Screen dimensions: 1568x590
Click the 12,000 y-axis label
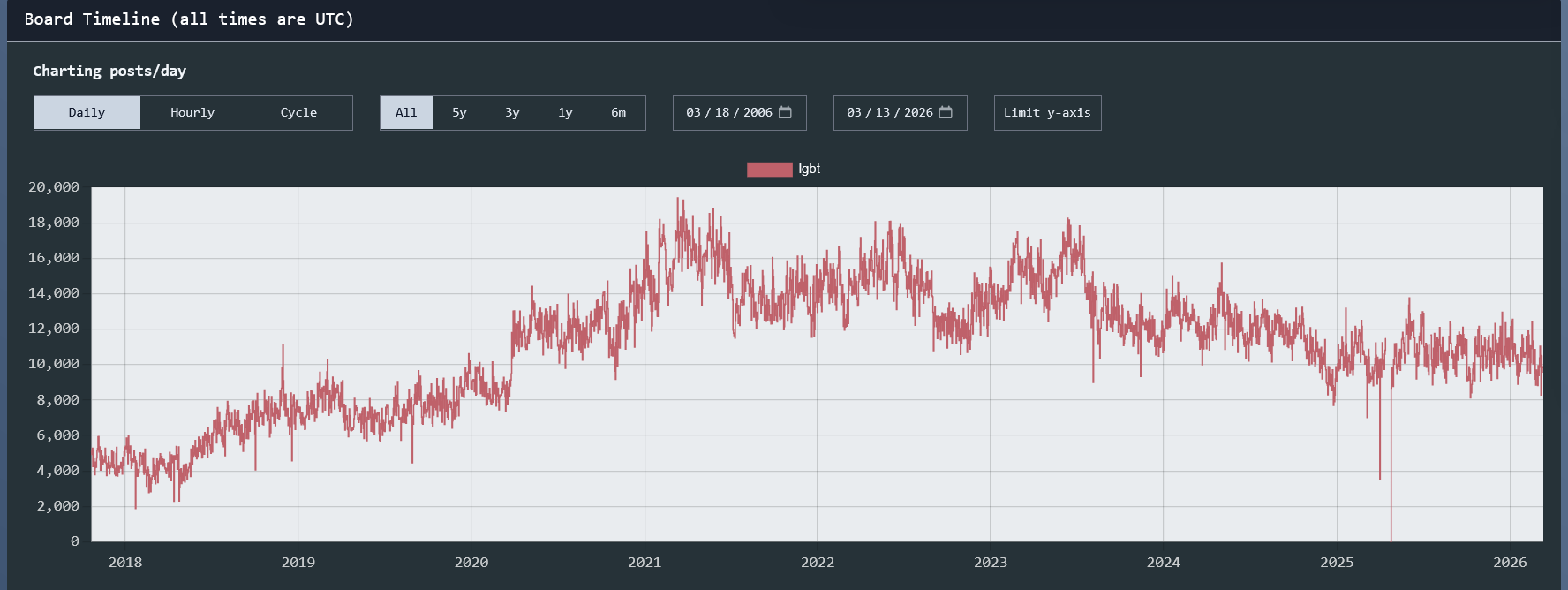54,329
